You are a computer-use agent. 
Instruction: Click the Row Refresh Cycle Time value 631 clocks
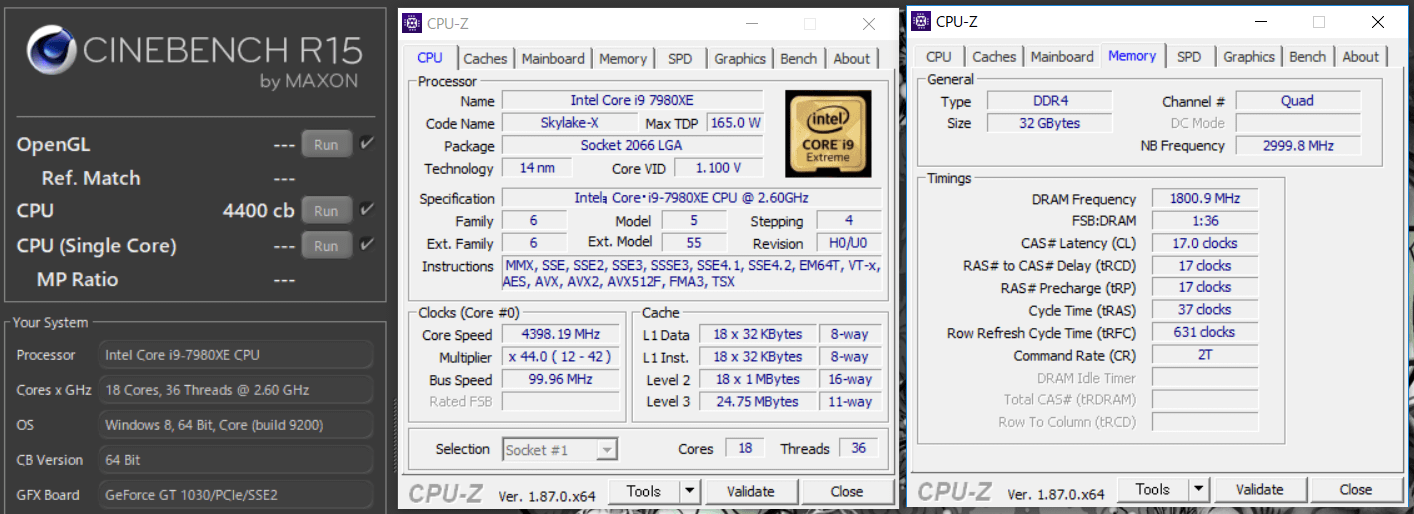(1205, 332)
